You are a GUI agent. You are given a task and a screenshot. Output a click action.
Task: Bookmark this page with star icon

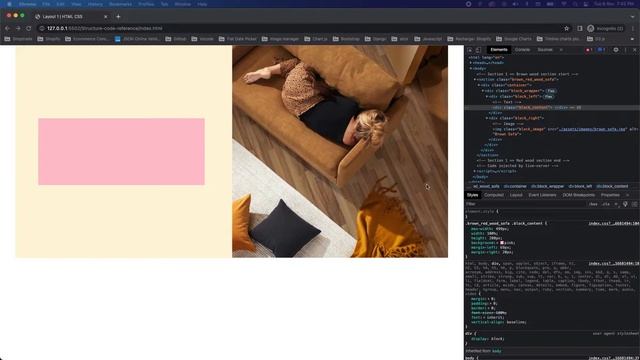[567, 28]
